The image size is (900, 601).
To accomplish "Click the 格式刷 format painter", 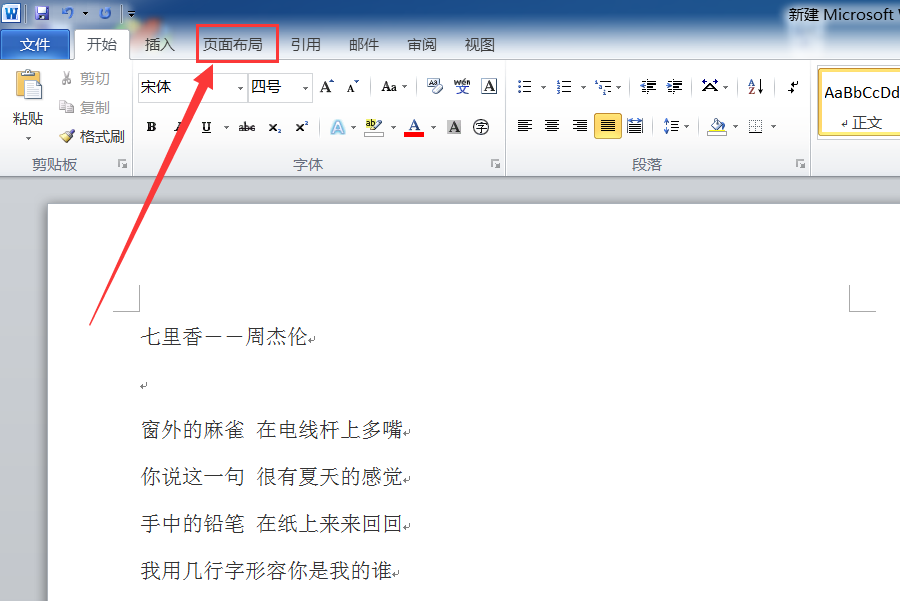I will (92, 136).
